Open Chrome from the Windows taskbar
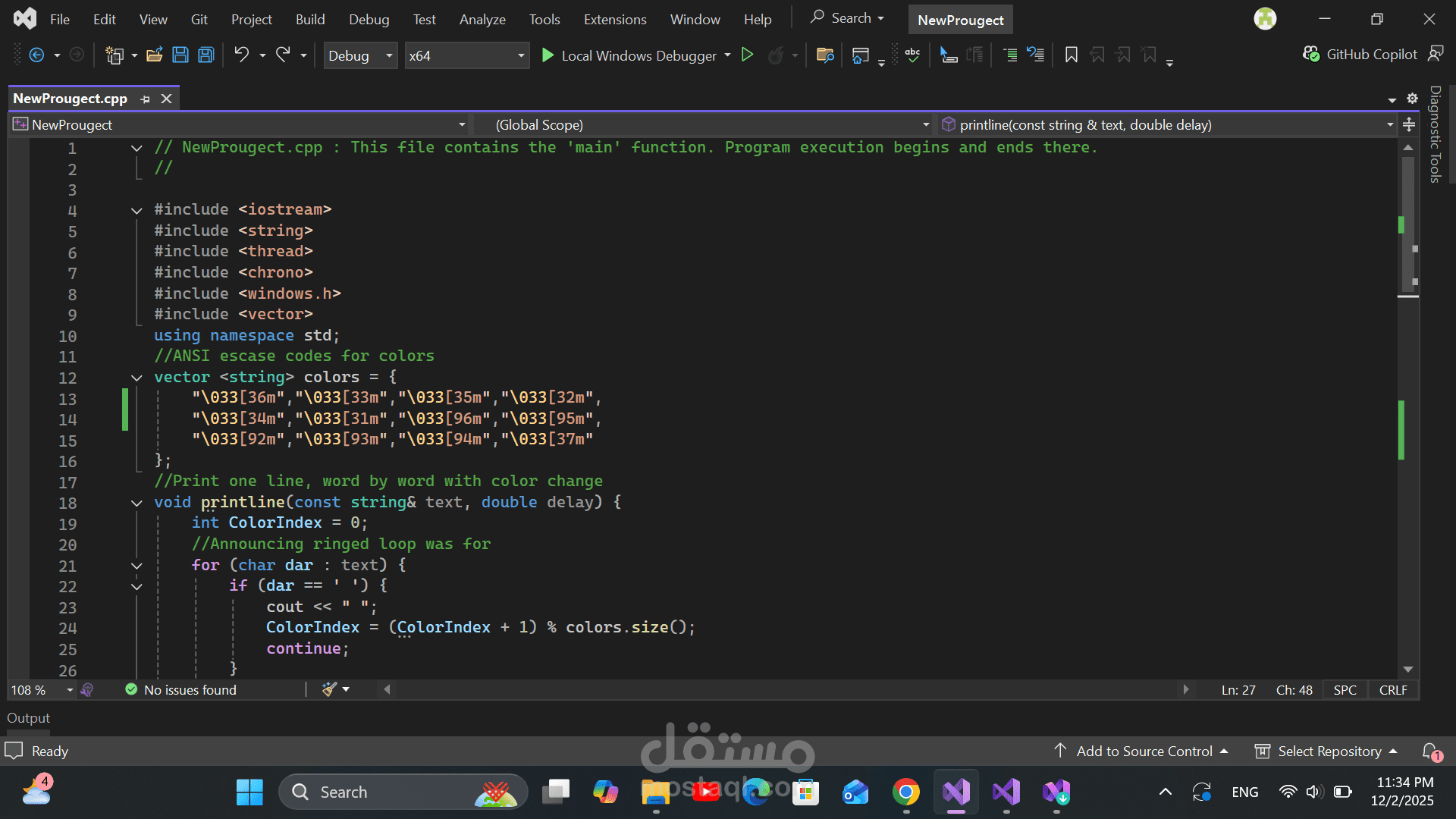Image resolution: width=1456 pixels, height=819 pixels. [x=905, y=792]
